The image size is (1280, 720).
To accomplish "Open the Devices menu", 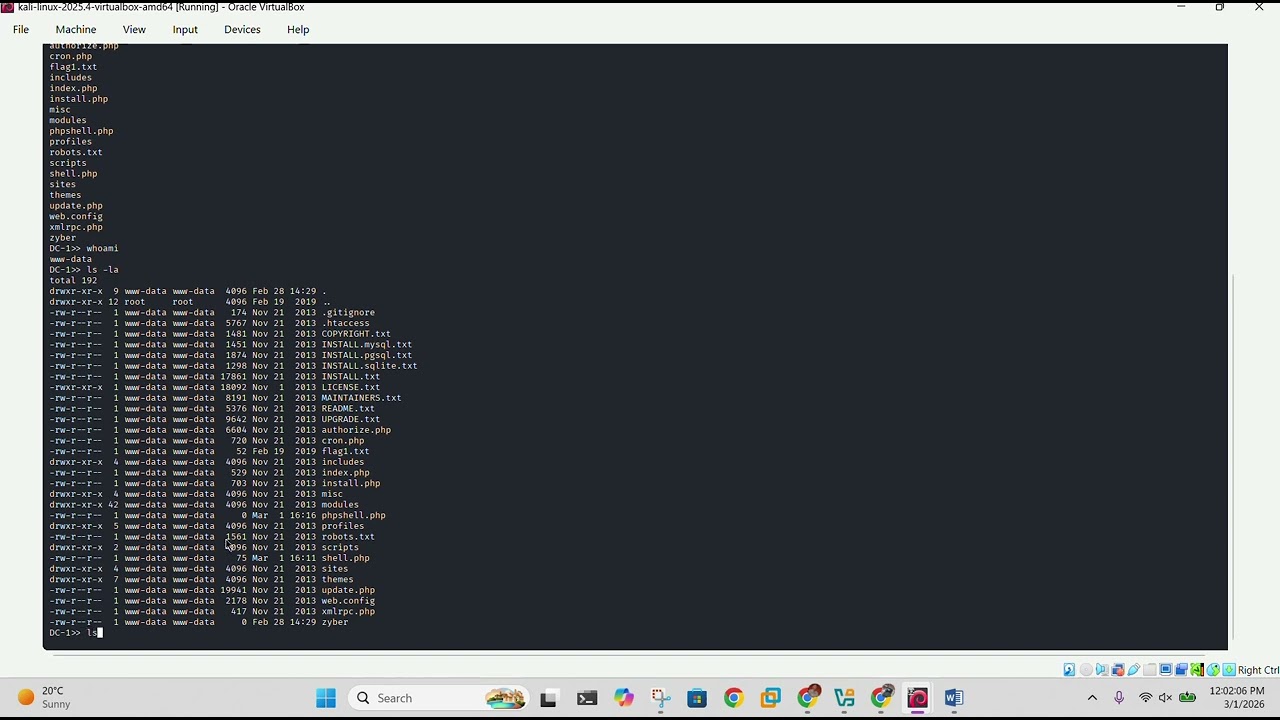I will 242,29.
